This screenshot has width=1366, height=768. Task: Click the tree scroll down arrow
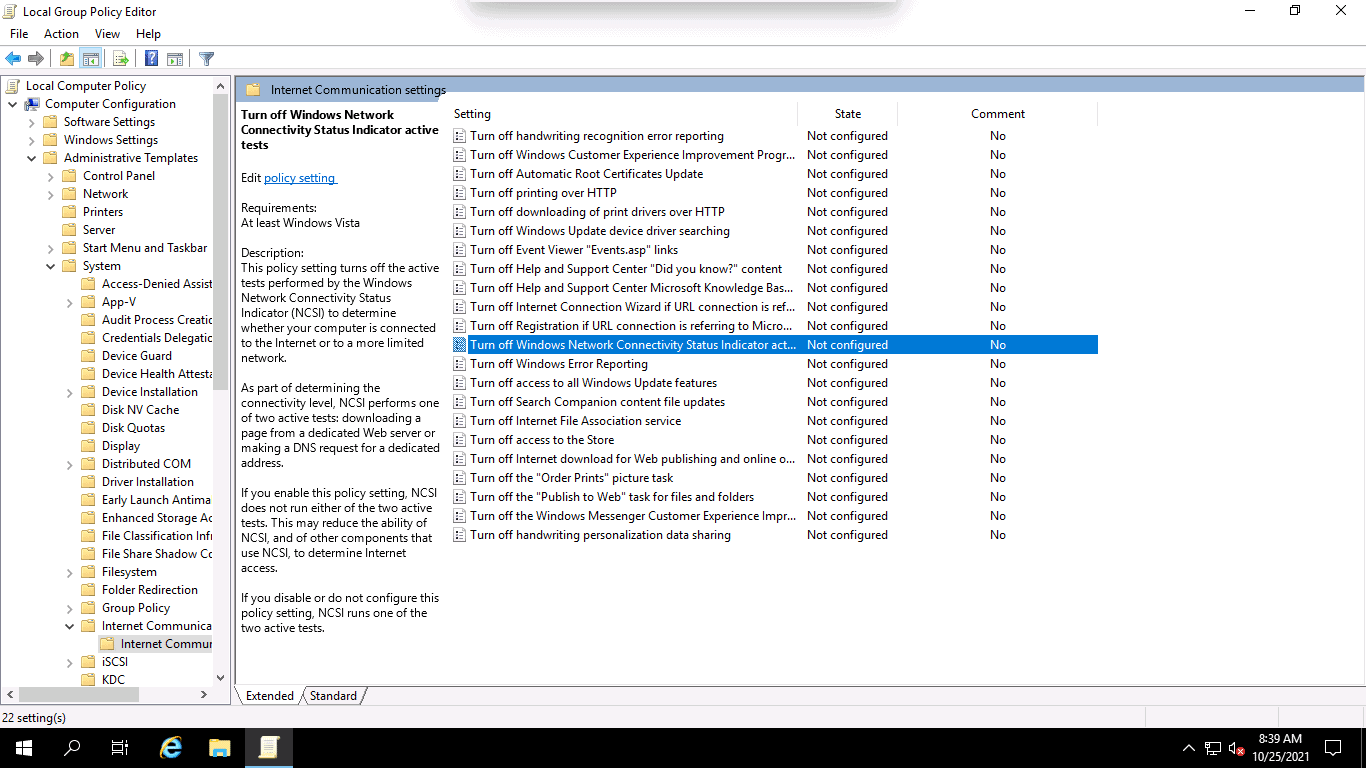pyautogui.click(x=221, y=678)
